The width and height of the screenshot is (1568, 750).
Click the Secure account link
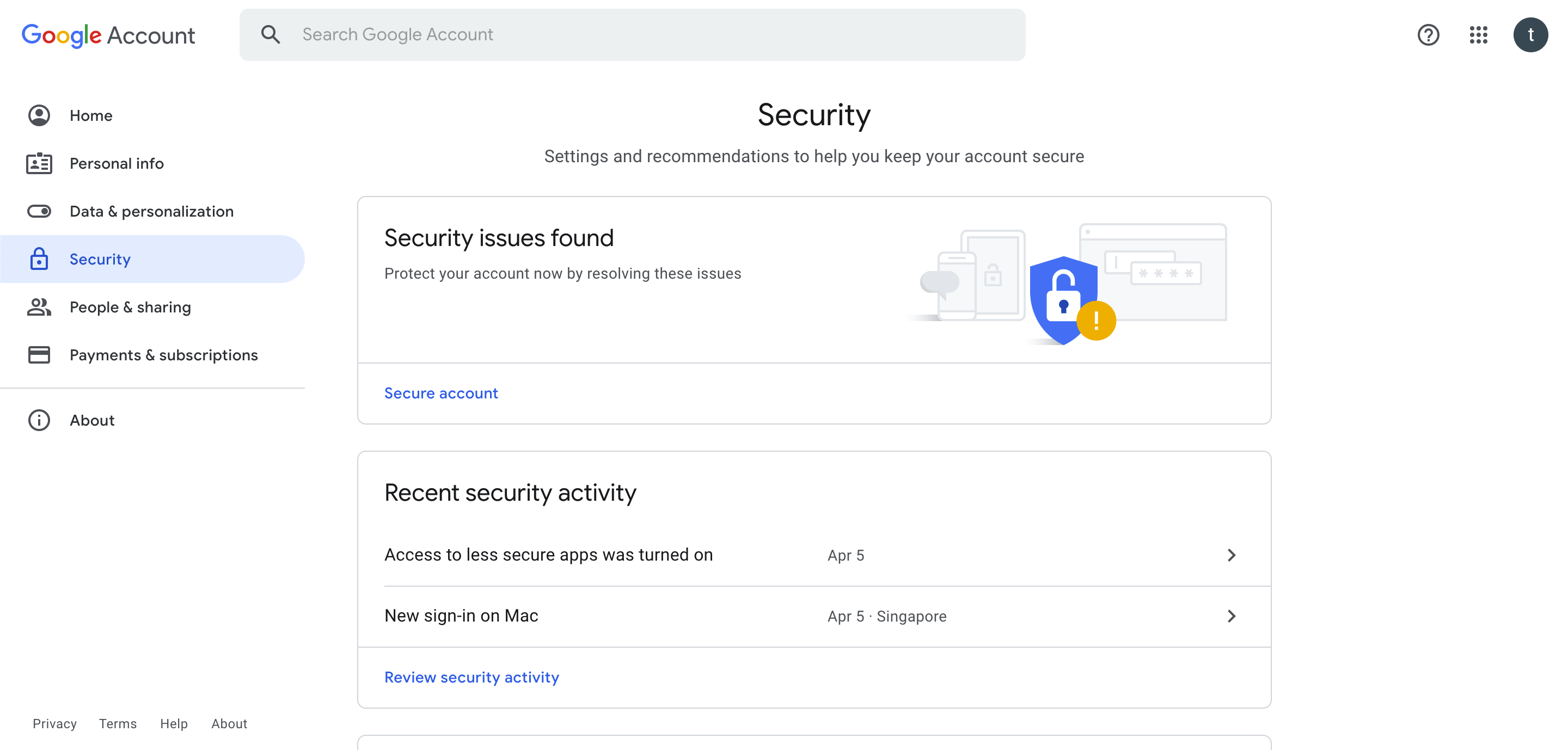[x=442, y=392]
